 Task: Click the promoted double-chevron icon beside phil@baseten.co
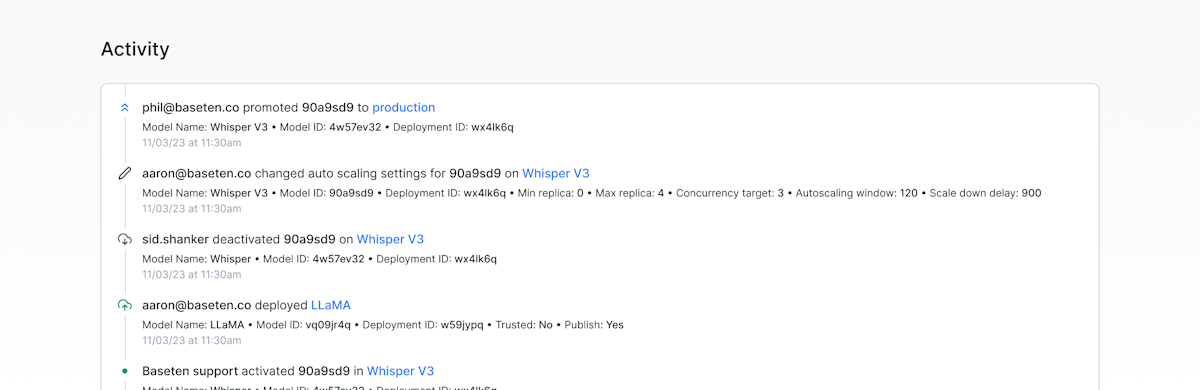[x=125, y=107]
